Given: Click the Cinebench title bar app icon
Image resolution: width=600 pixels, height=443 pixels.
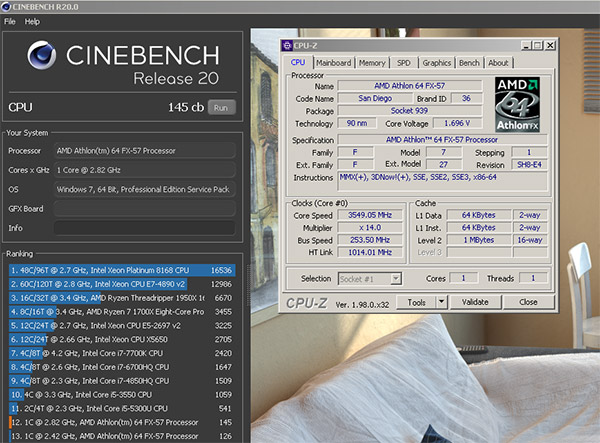Looking at the screenshot, I should pos(6,7).
